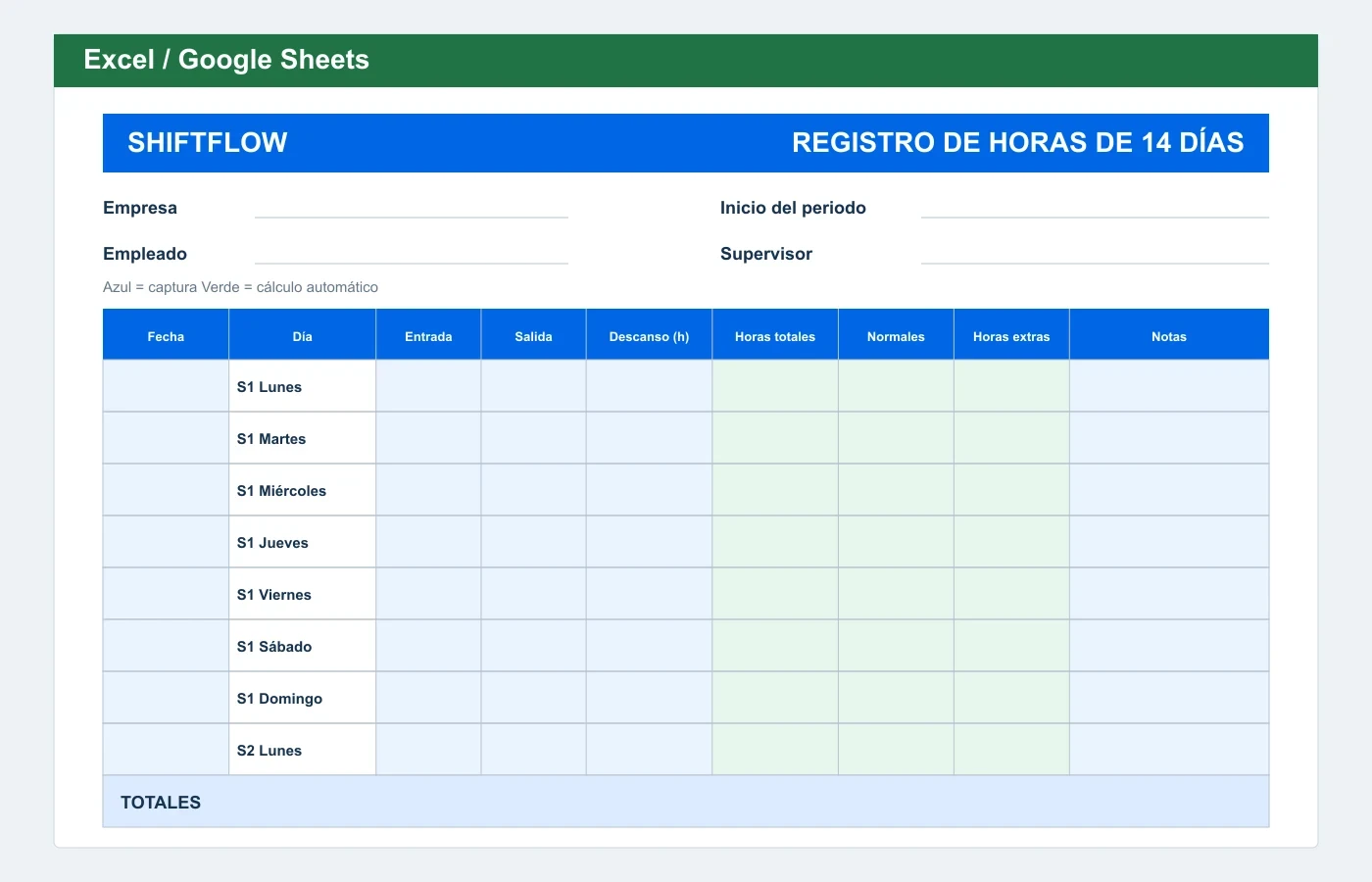Viewport: 1372px width, 882px height.
Task: Click the S1 Martes day cell
Action: tap(302, 438)
